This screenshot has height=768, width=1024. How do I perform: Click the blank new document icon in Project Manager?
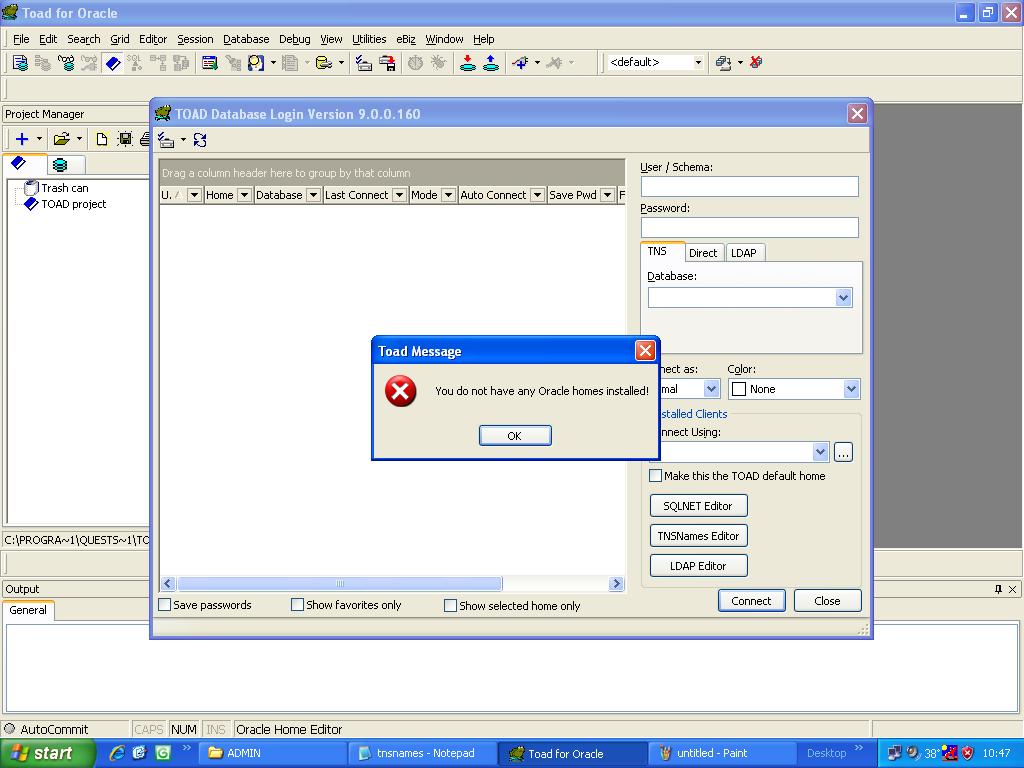pyautogui.click(x=101, y=138)
